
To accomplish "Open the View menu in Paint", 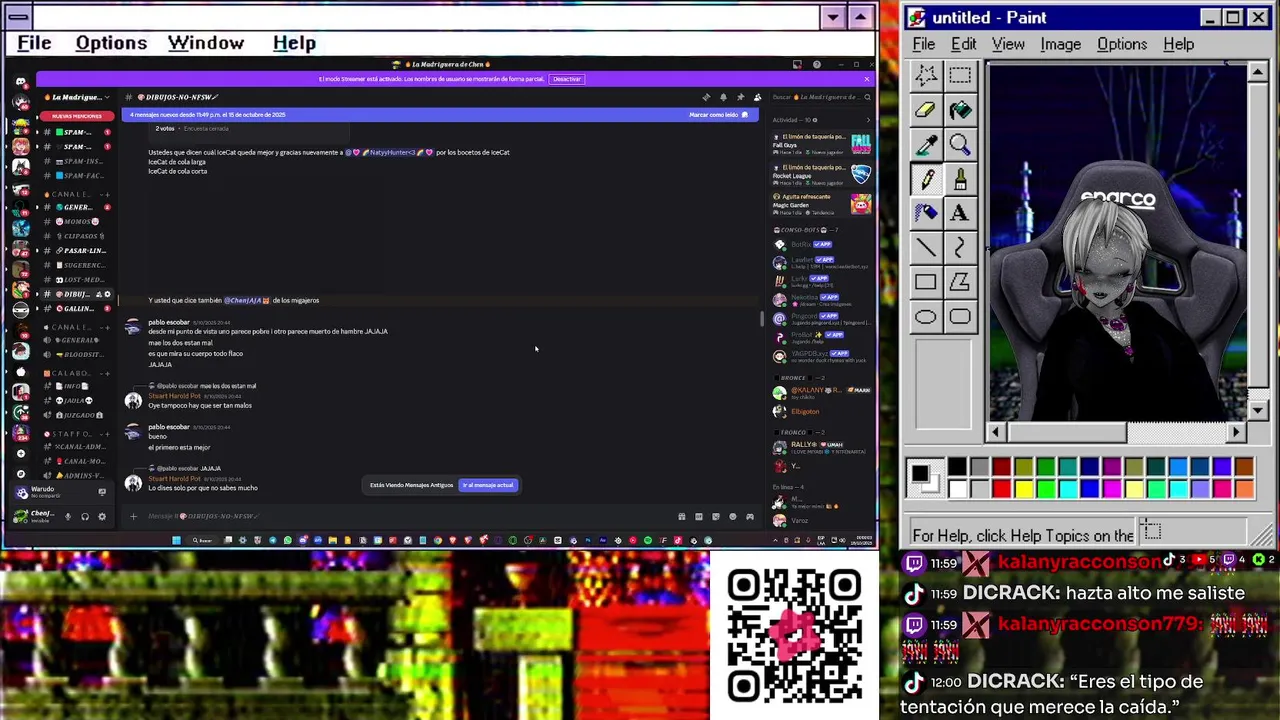I will coord(1008,44).
